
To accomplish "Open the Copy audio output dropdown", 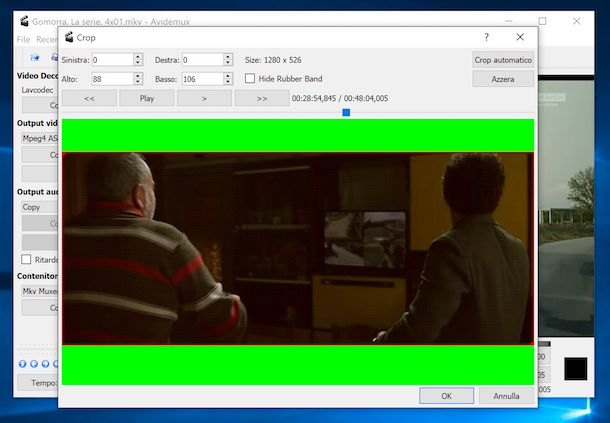I will point(40,207).
